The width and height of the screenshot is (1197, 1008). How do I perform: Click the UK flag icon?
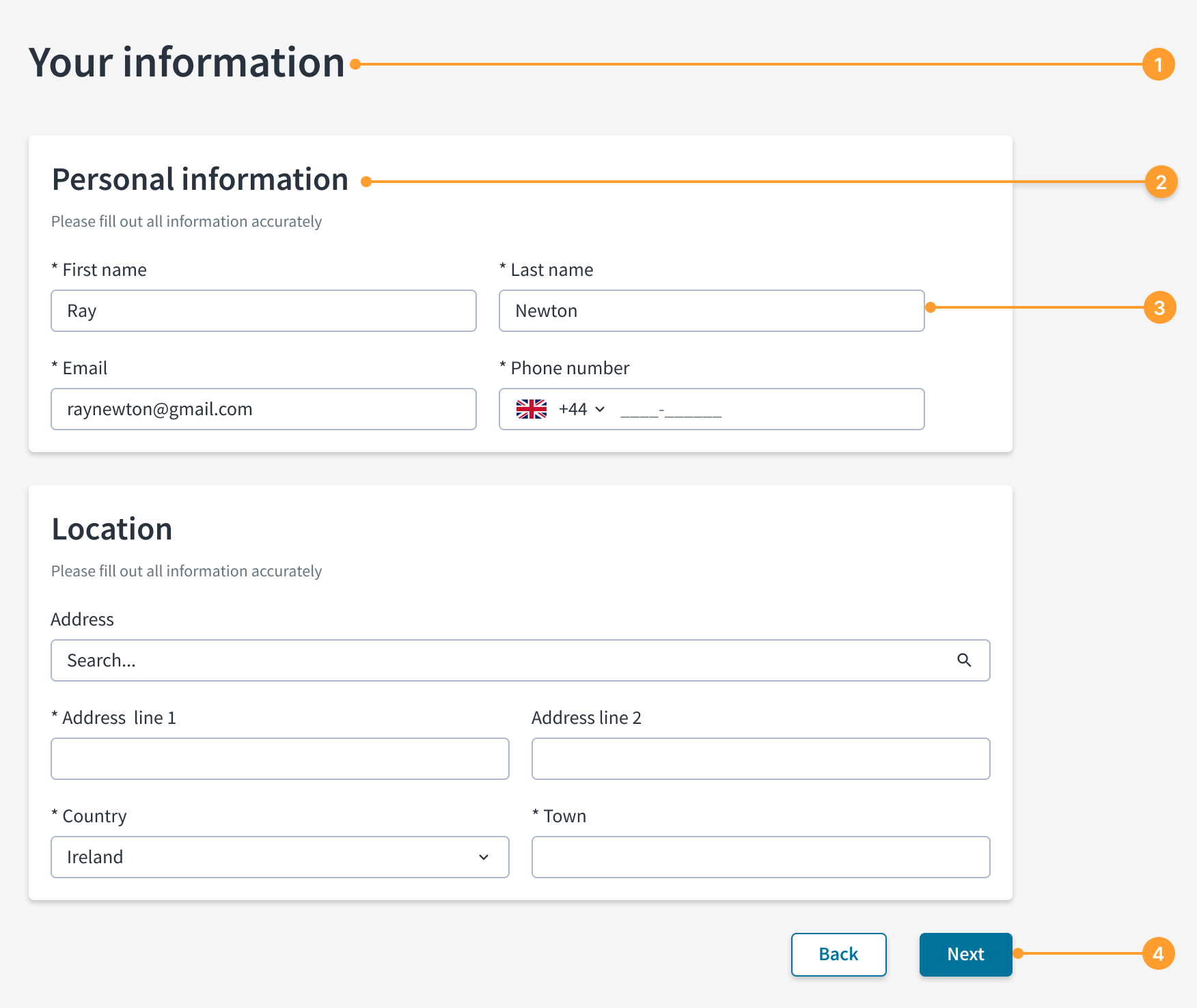tap(532, 409)
